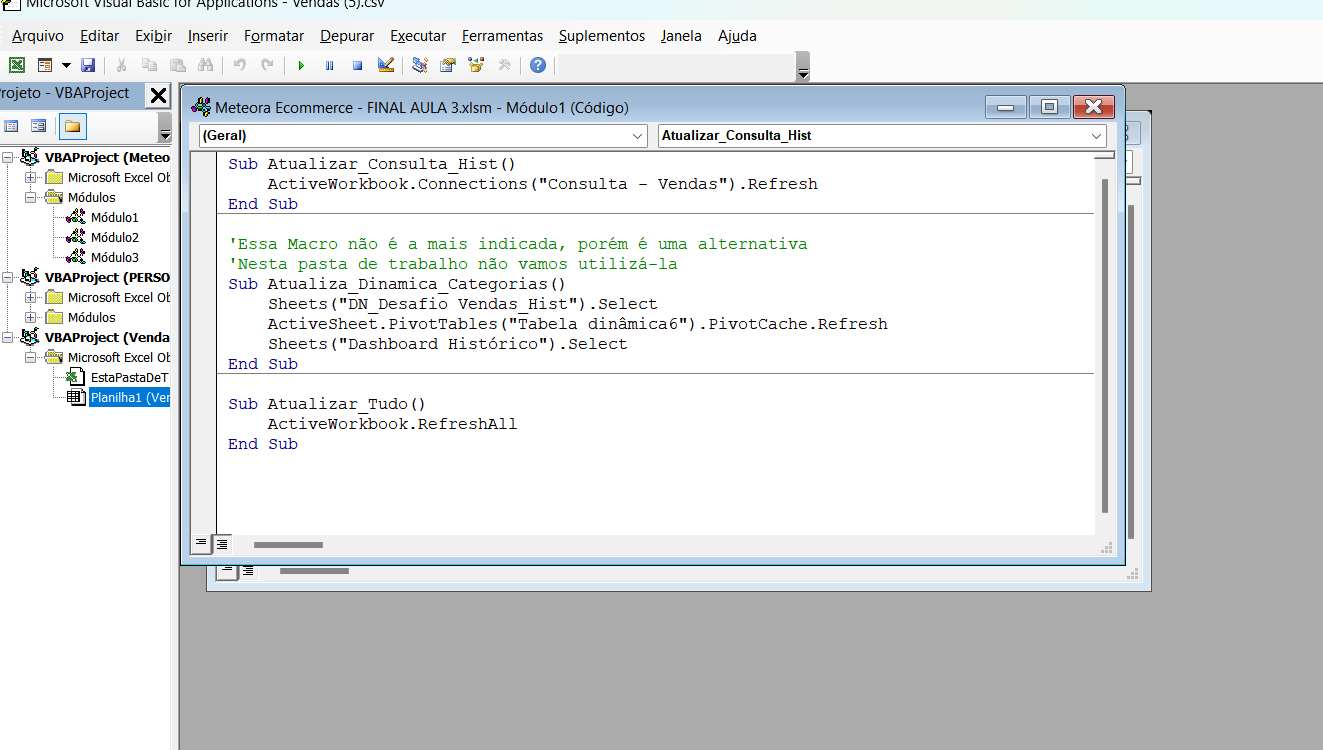Open the Project Explorer toolbar icon
This screenshot has width=1323, height=750.
pos(420,65)
